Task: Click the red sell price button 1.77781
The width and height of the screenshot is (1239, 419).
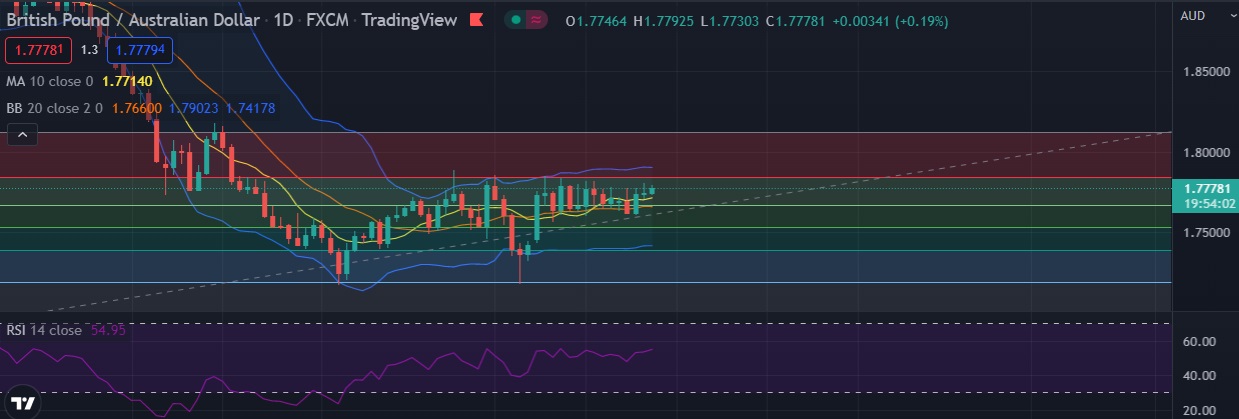Action: (x=38, y=48)
